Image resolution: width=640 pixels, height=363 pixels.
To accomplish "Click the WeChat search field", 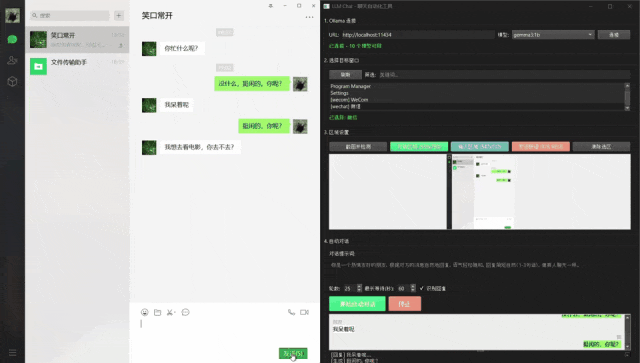I will pyautogui.click(x=69, y=16).
